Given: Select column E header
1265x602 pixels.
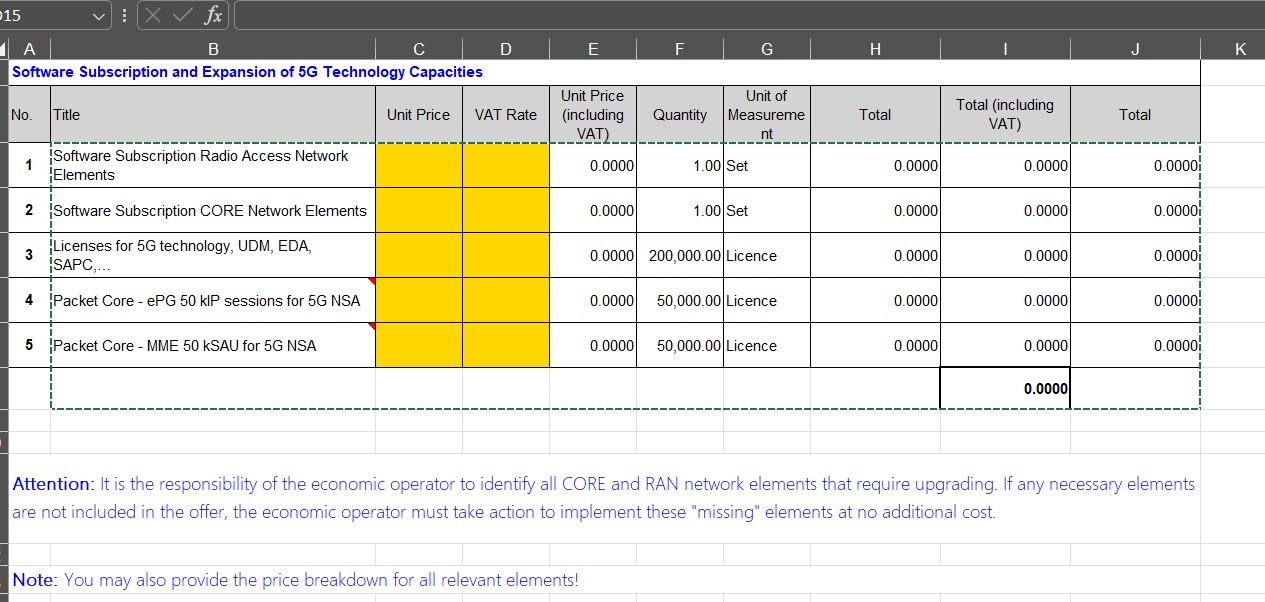Looking at the screenshot, I should [593, 48].
